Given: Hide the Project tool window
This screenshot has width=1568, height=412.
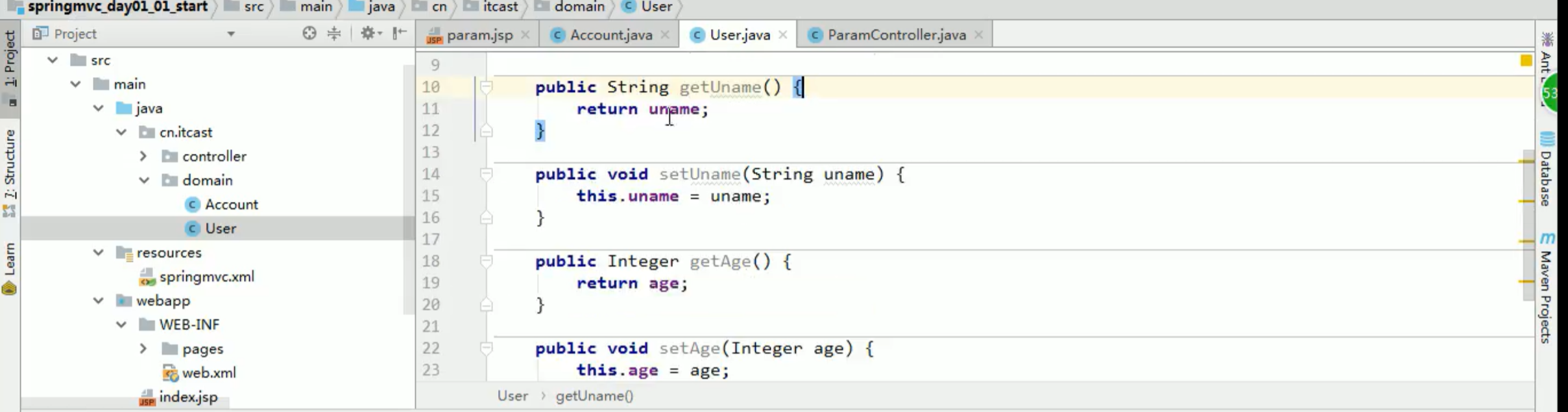Looking at the screenshot, I should coord(400,33).
